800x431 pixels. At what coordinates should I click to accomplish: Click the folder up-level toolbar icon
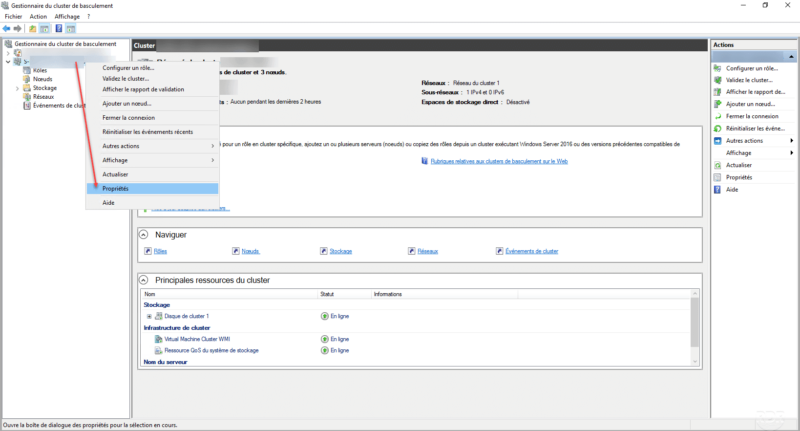pyautogui.click(x=33, y=29)
